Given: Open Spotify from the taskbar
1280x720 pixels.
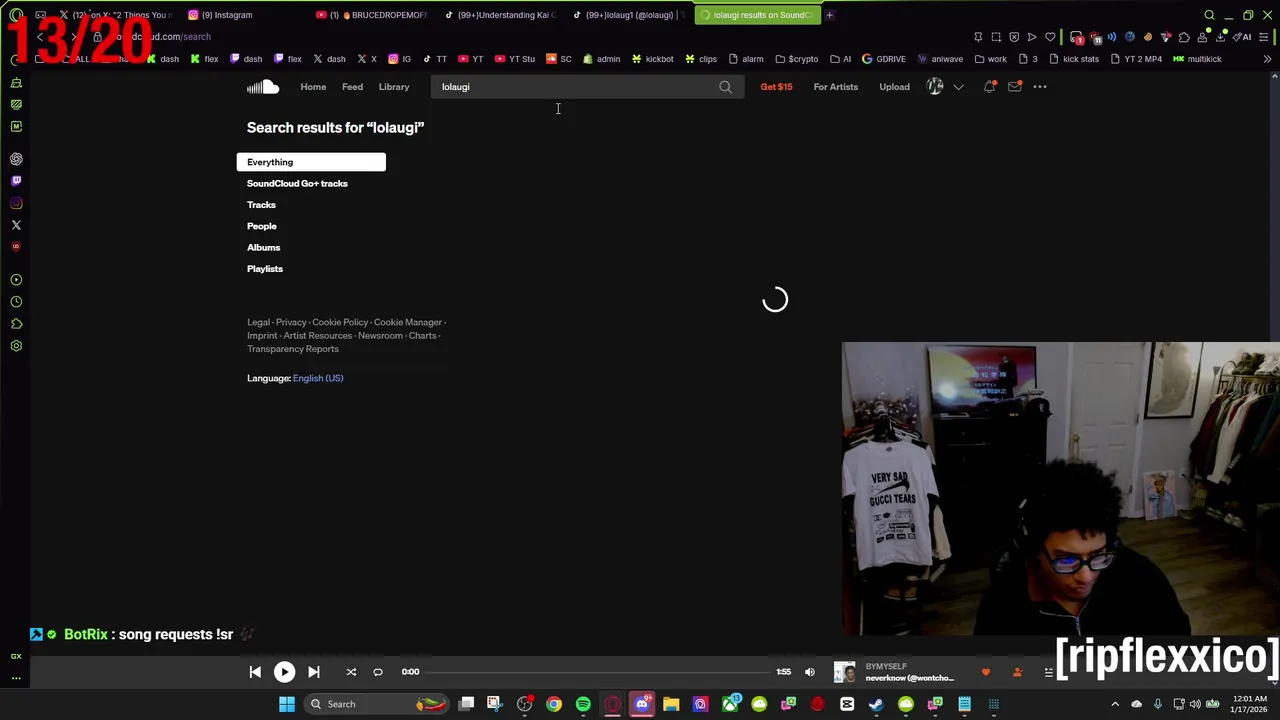Looking at the screenshot, I should click(583, 704).
